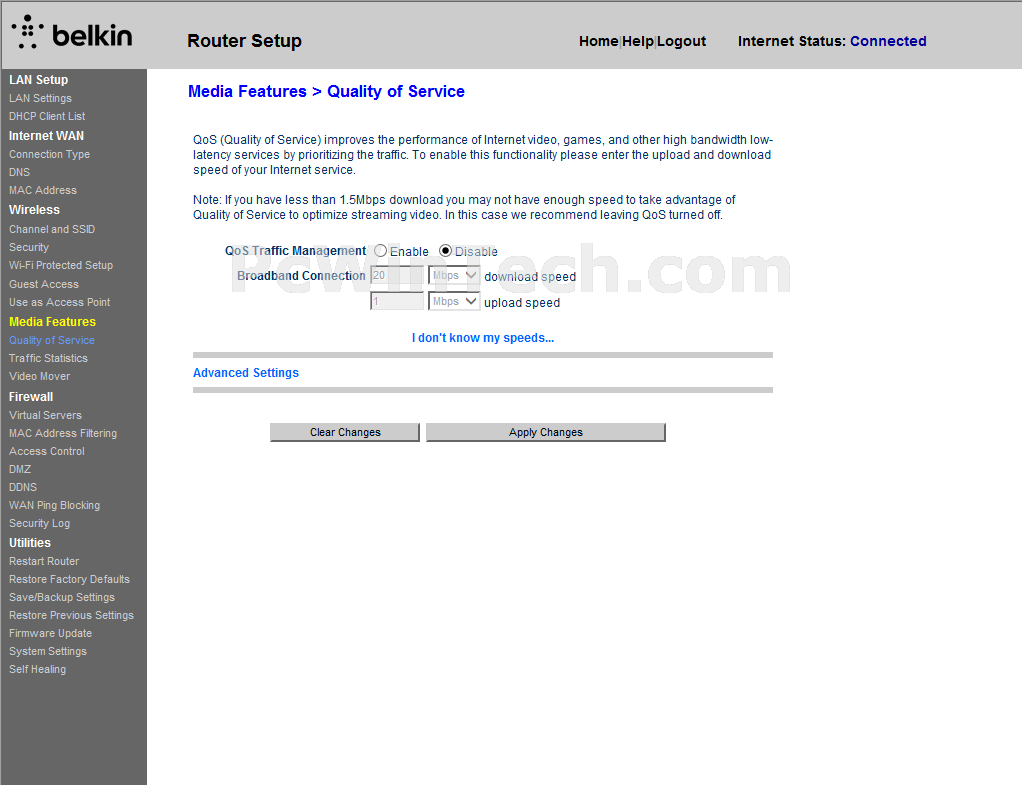1022x785 pixels.
Task: Open Traffic Statistics page
Action: (x=48, y=358)
